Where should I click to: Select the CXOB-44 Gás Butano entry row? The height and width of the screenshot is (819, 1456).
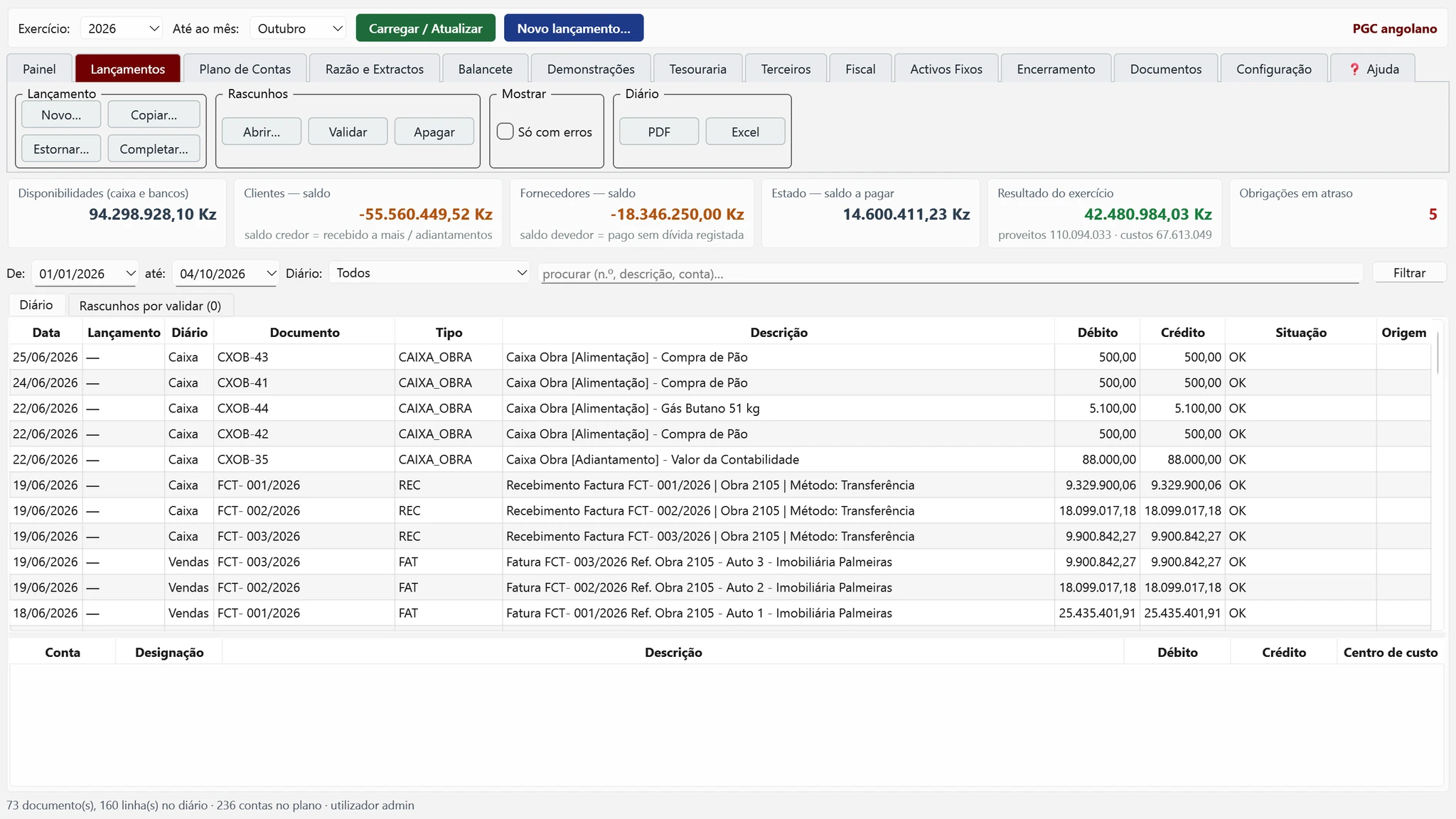coord(719,408)
